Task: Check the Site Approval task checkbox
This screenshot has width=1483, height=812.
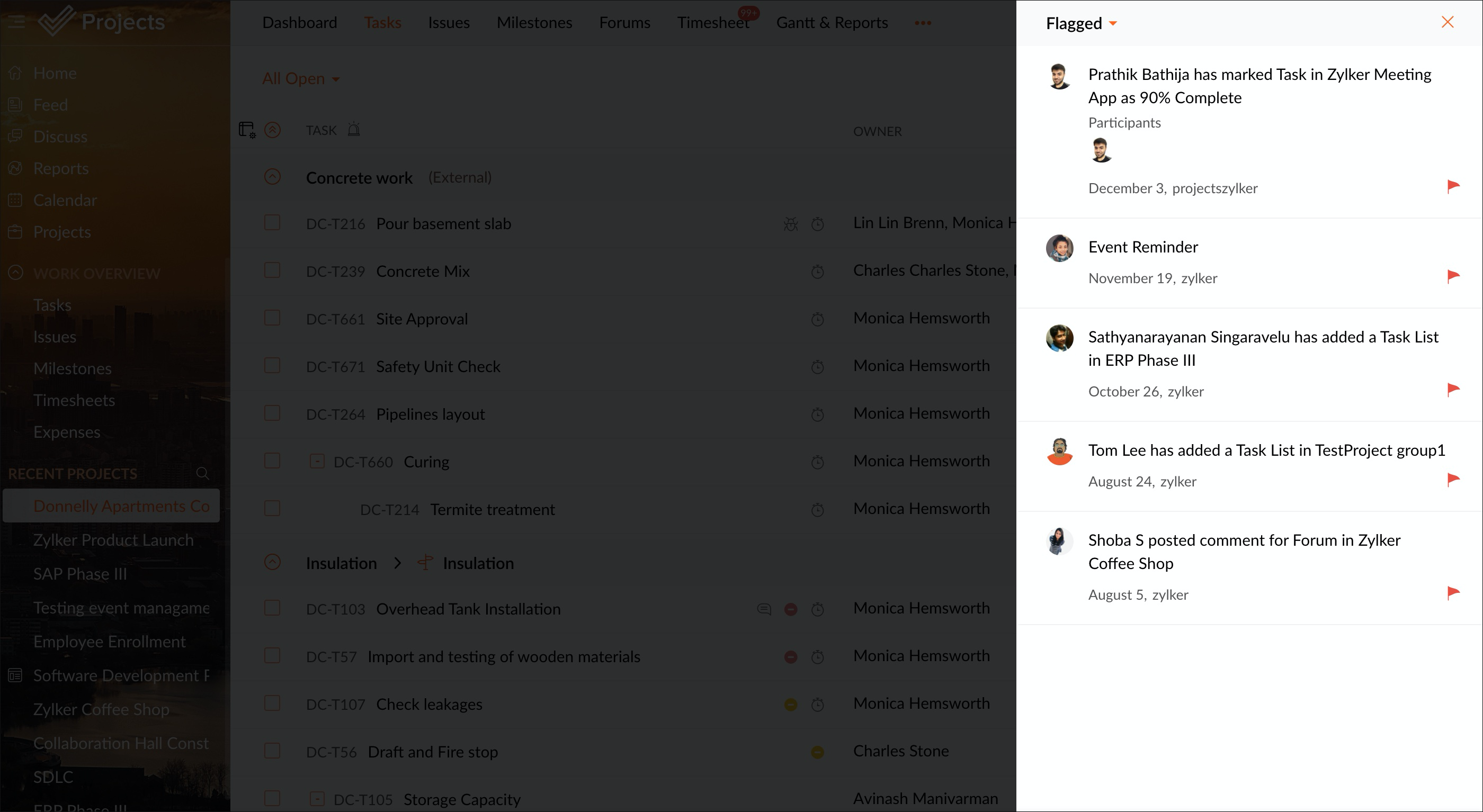Action: (272, 318)
